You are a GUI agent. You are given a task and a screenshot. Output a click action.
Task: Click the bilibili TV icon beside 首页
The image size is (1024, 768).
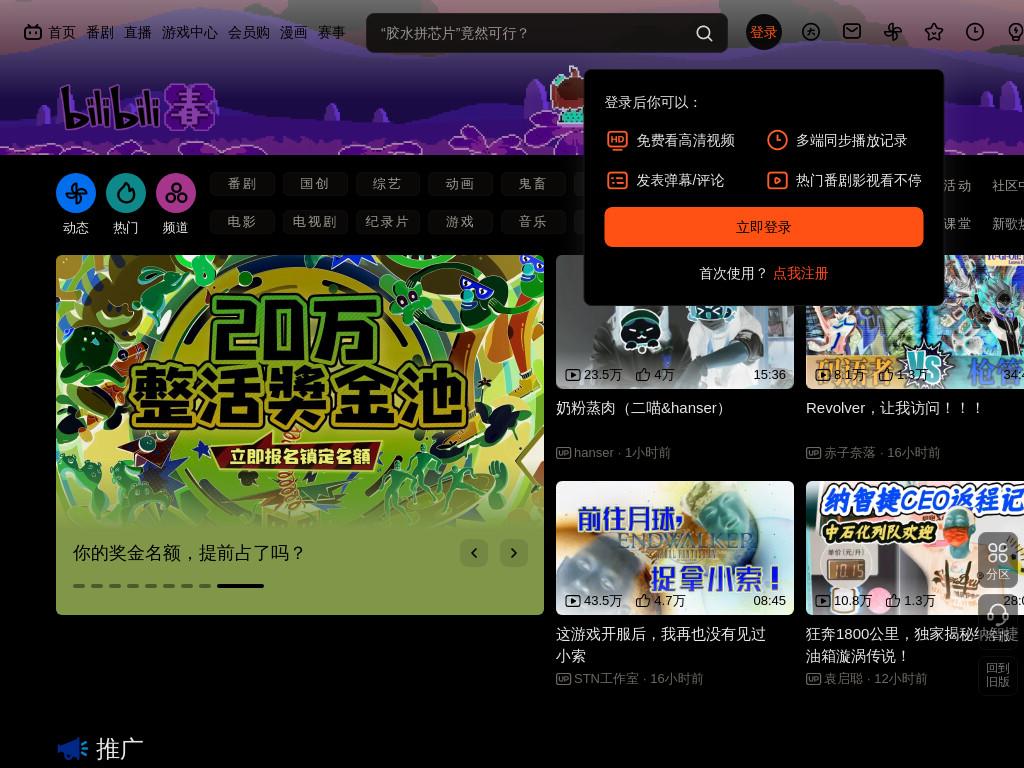click(x=33, y=32)
